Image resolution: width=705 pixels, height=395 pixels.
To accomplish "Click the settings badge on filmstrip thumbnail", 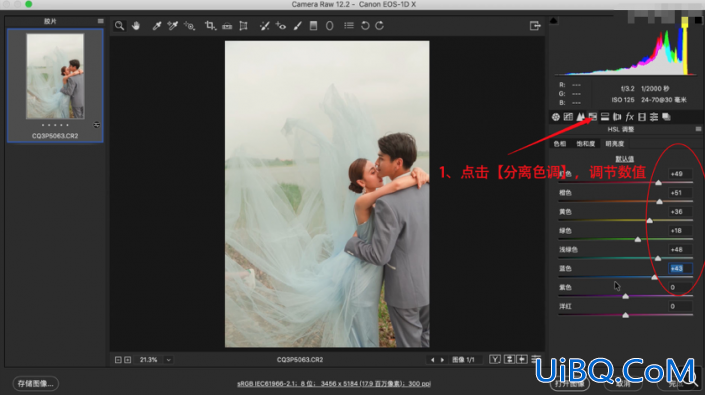I will click(x=96, y=125).
